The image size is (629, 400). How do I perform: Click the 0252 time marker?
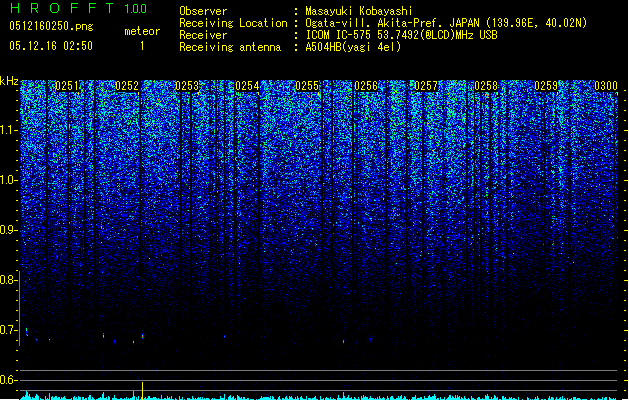coord(127,86)
